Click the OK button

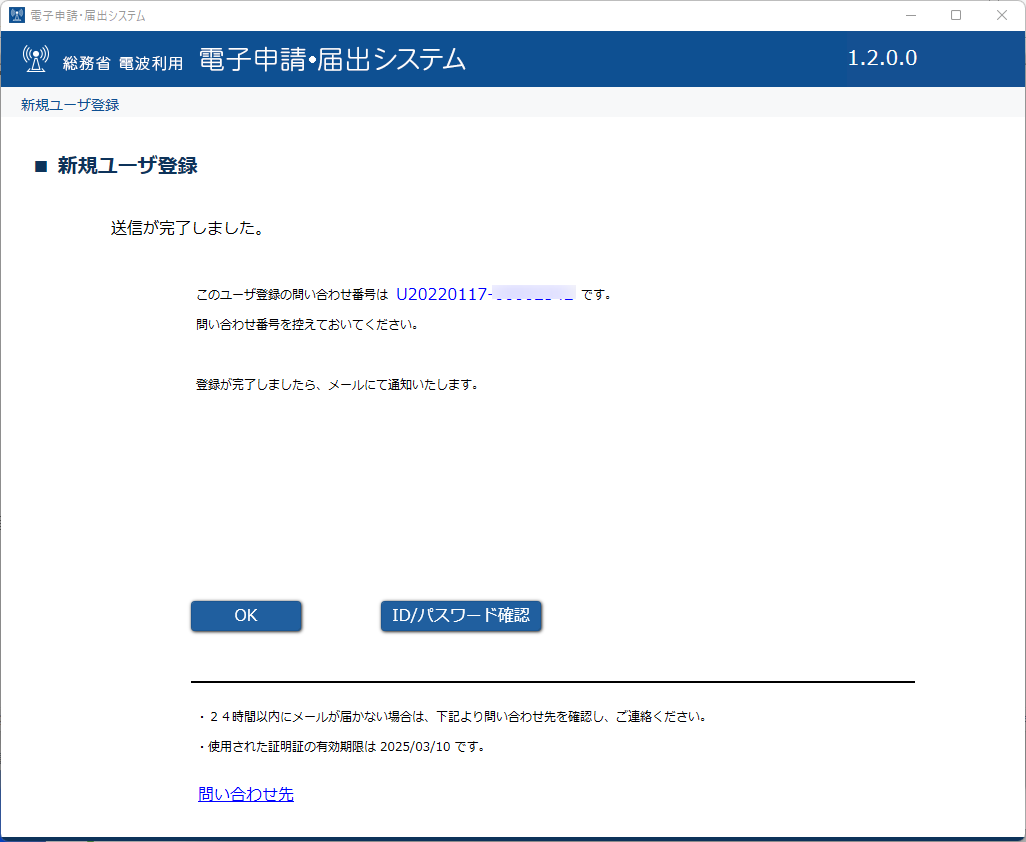[x=246, y=616]
